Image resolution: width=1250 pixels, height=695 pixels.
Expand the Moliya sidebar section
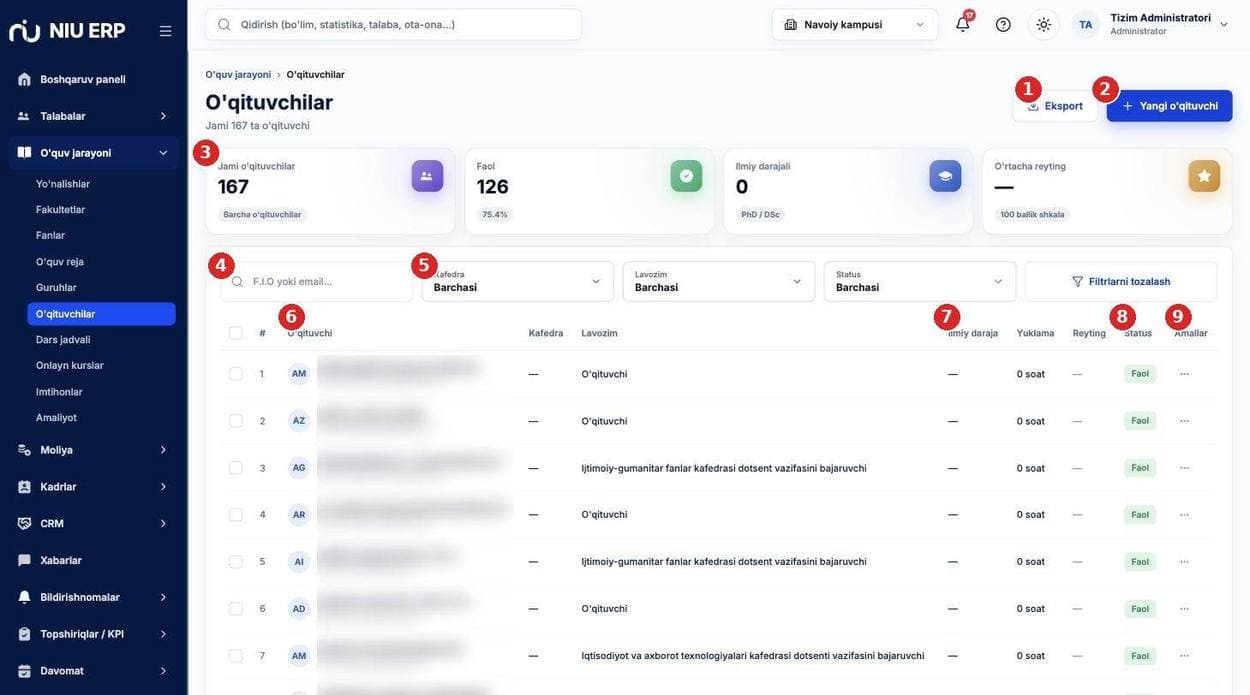pyautogui.click(x=94, y=450)
